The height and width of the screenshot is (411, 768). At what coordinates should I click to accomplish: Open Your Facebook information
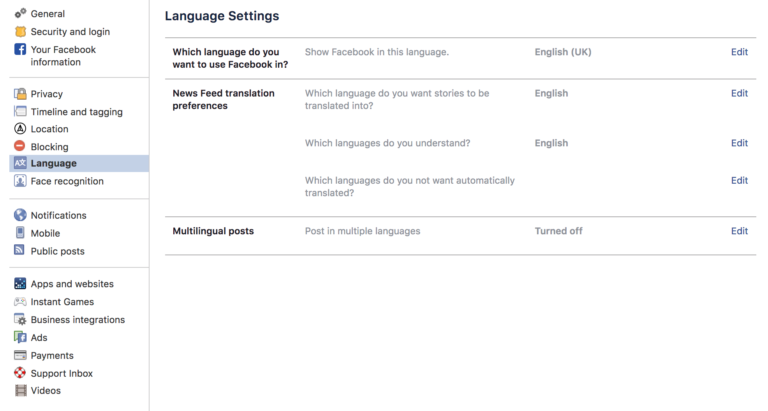tap(63, 56)
